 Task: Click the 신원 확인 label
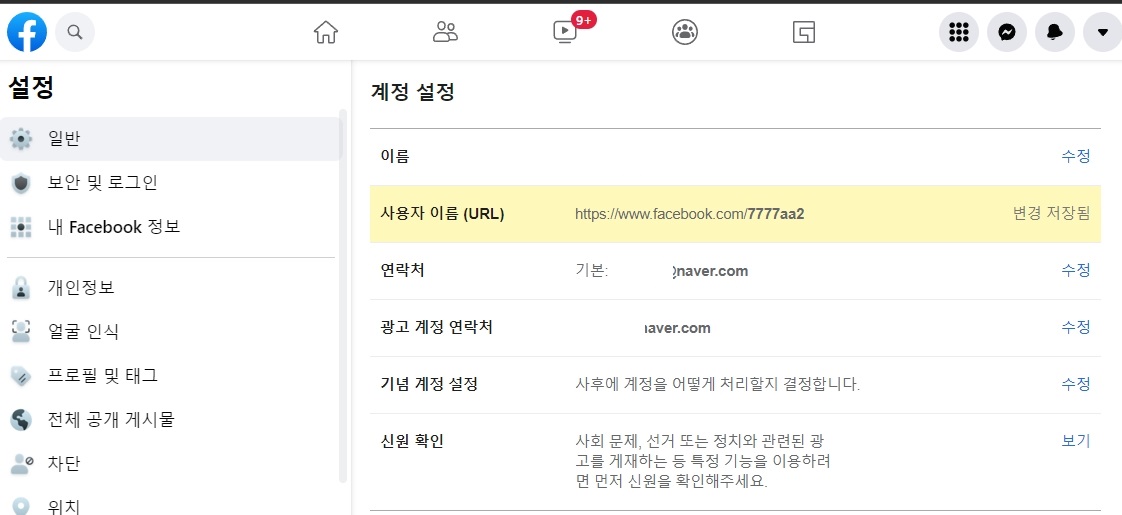[x=411, y=441]
